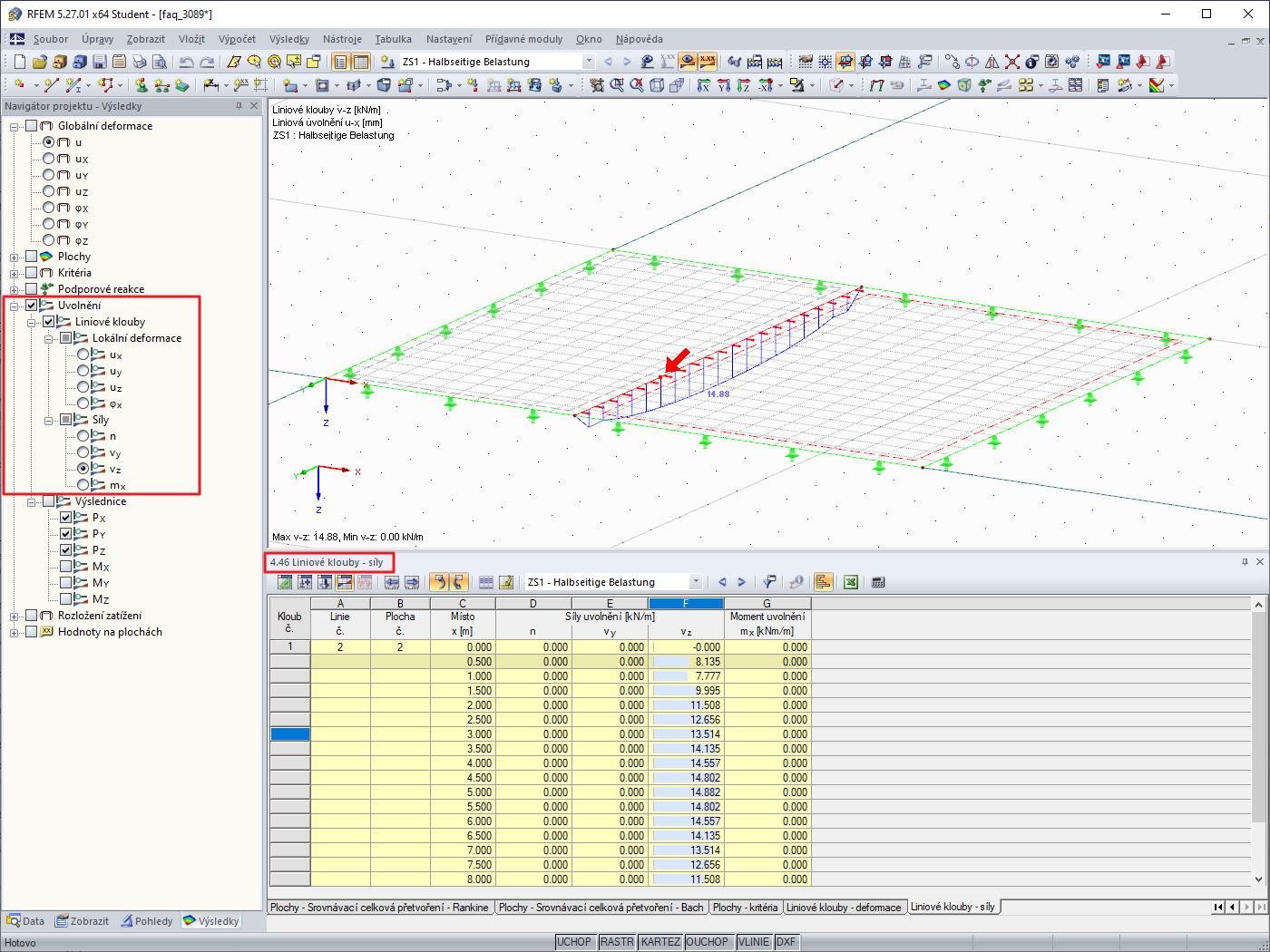
Task: Expand the Rozložení zatížení node
Action: [15, 616]
